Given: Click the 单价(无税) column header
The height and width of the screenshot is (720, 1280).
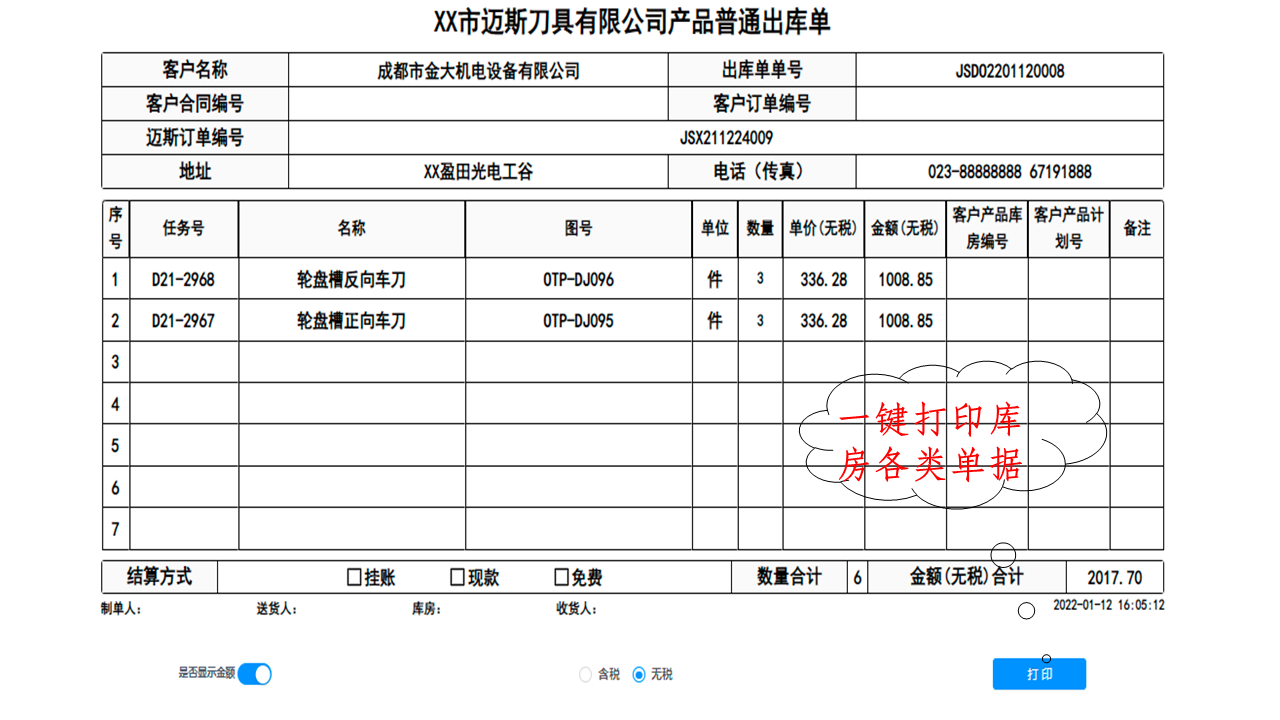Looking at the screenshot, I should coord(823,228).
